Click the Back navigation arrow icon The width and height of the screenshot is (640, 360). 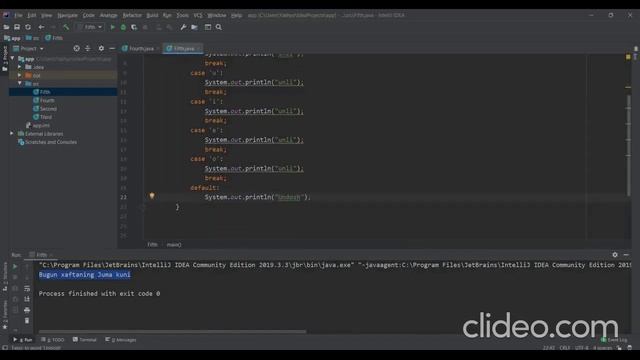pos(41,27)
